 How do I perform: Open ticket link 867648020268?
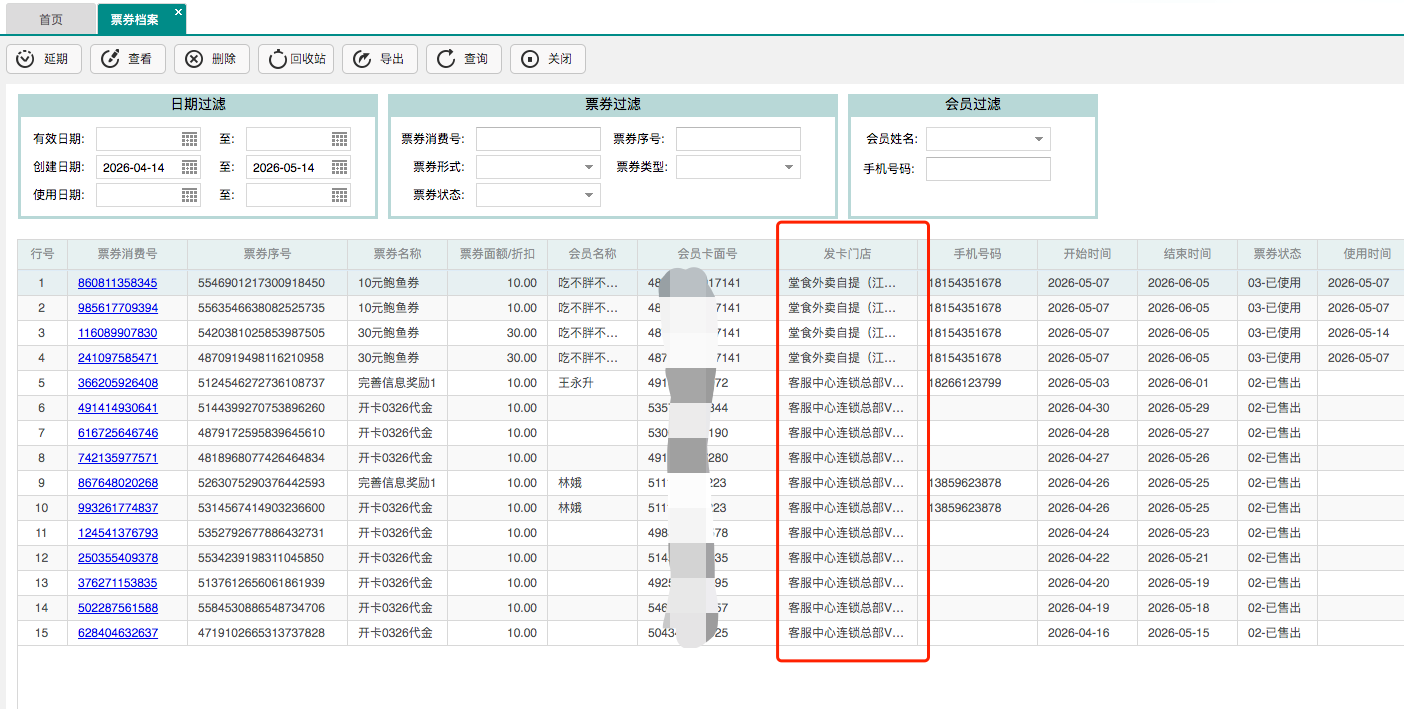tap(118, 483)
